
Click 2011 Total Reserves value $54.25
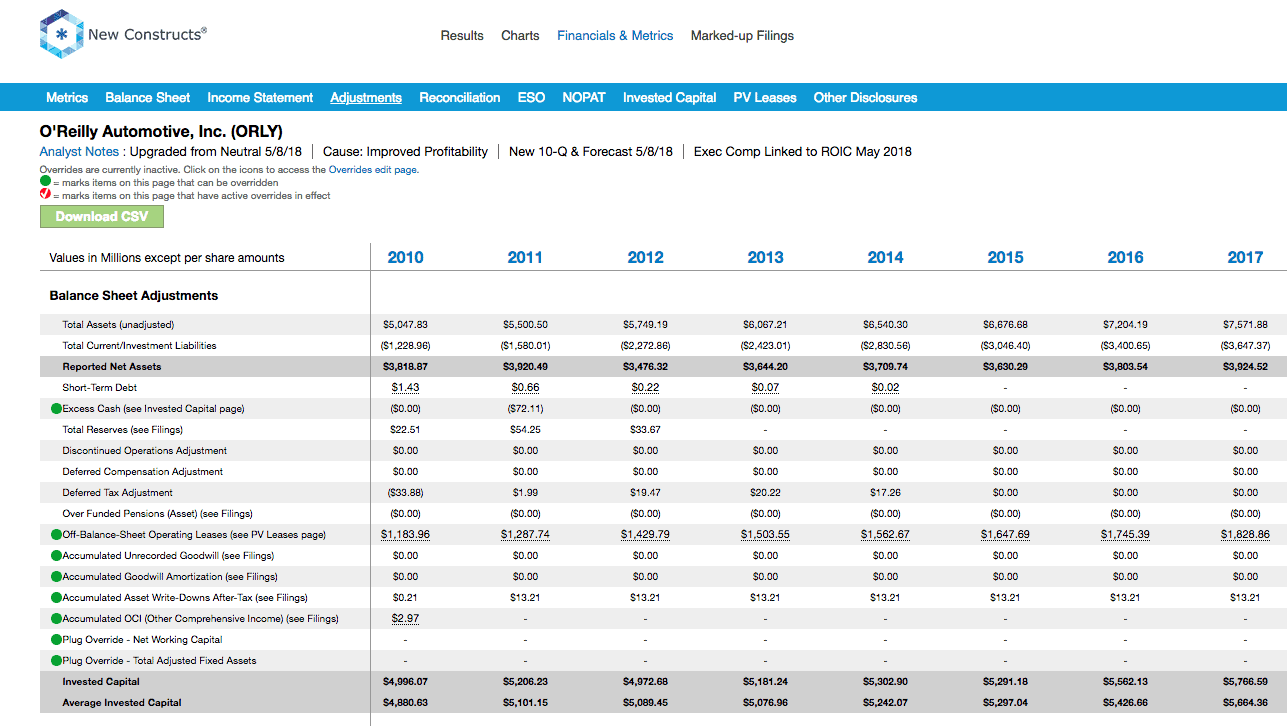pyautogui.click(x=525, y=429)
